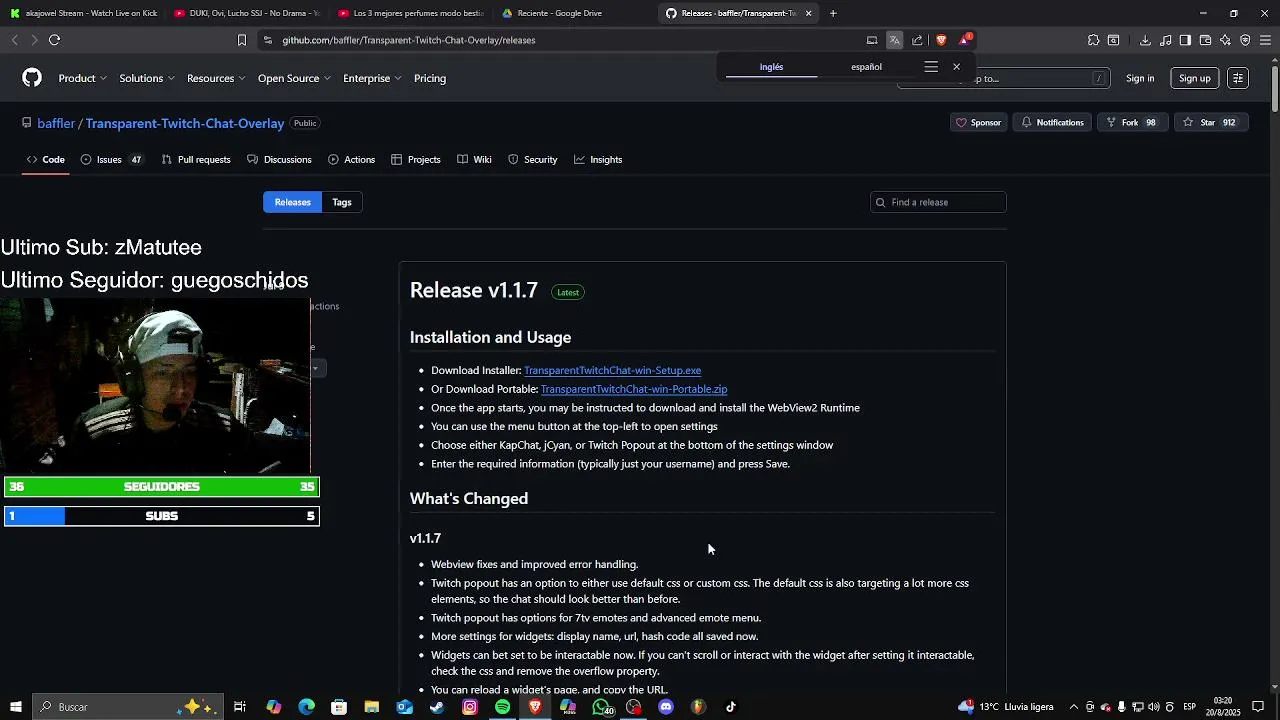Viewport: 1280px width, 720px height.
Task: Expand the Product menu
Action: pyautogui.click(x=82, y=78)
